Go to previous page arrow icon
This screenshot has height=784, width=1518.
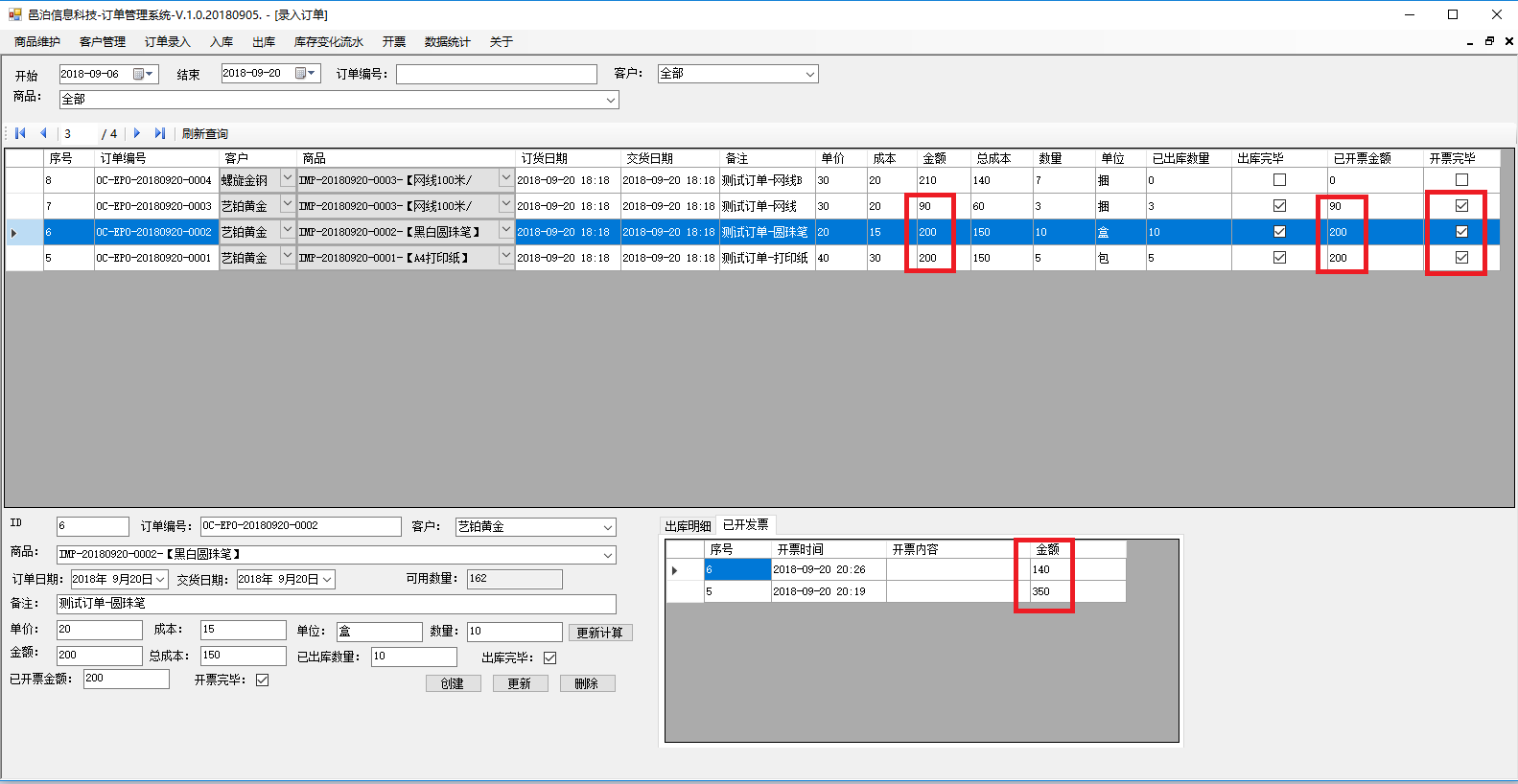click(x=43, y=133)
